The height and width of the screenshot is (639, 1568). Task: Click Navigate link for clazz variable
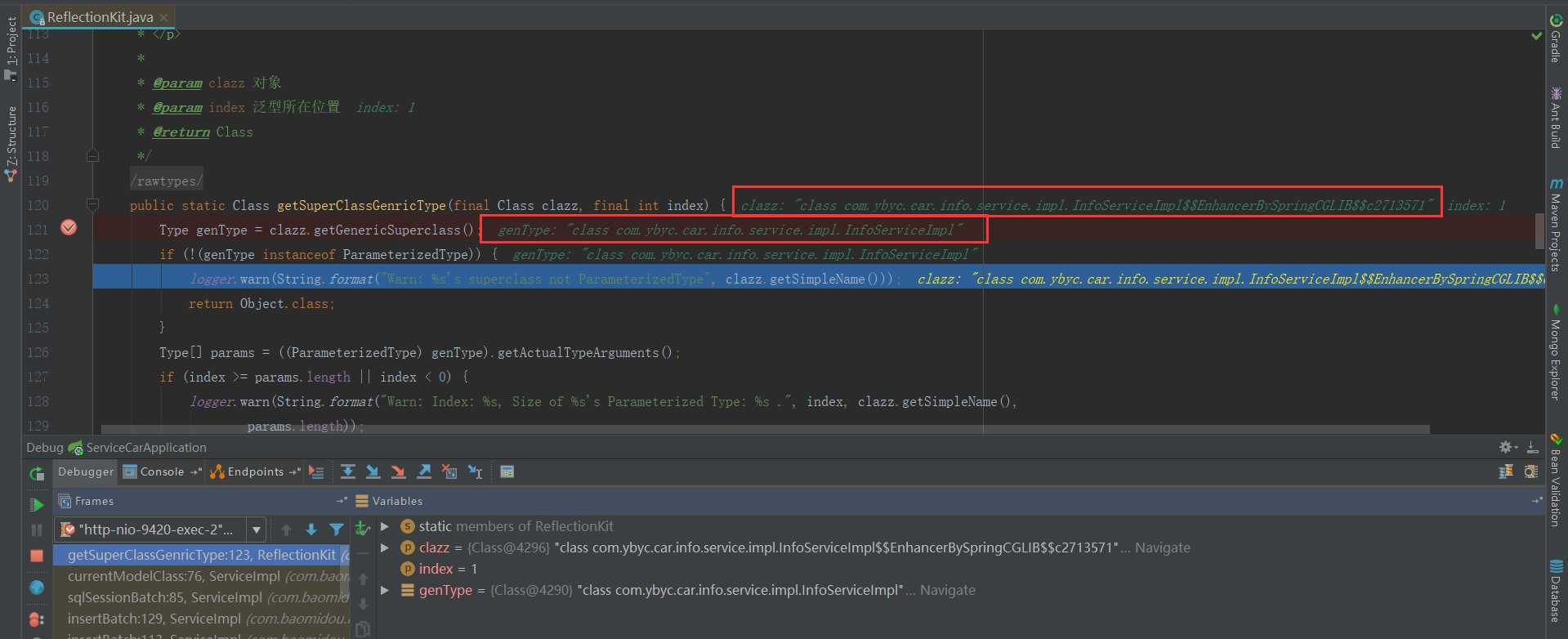point(1162,547)
